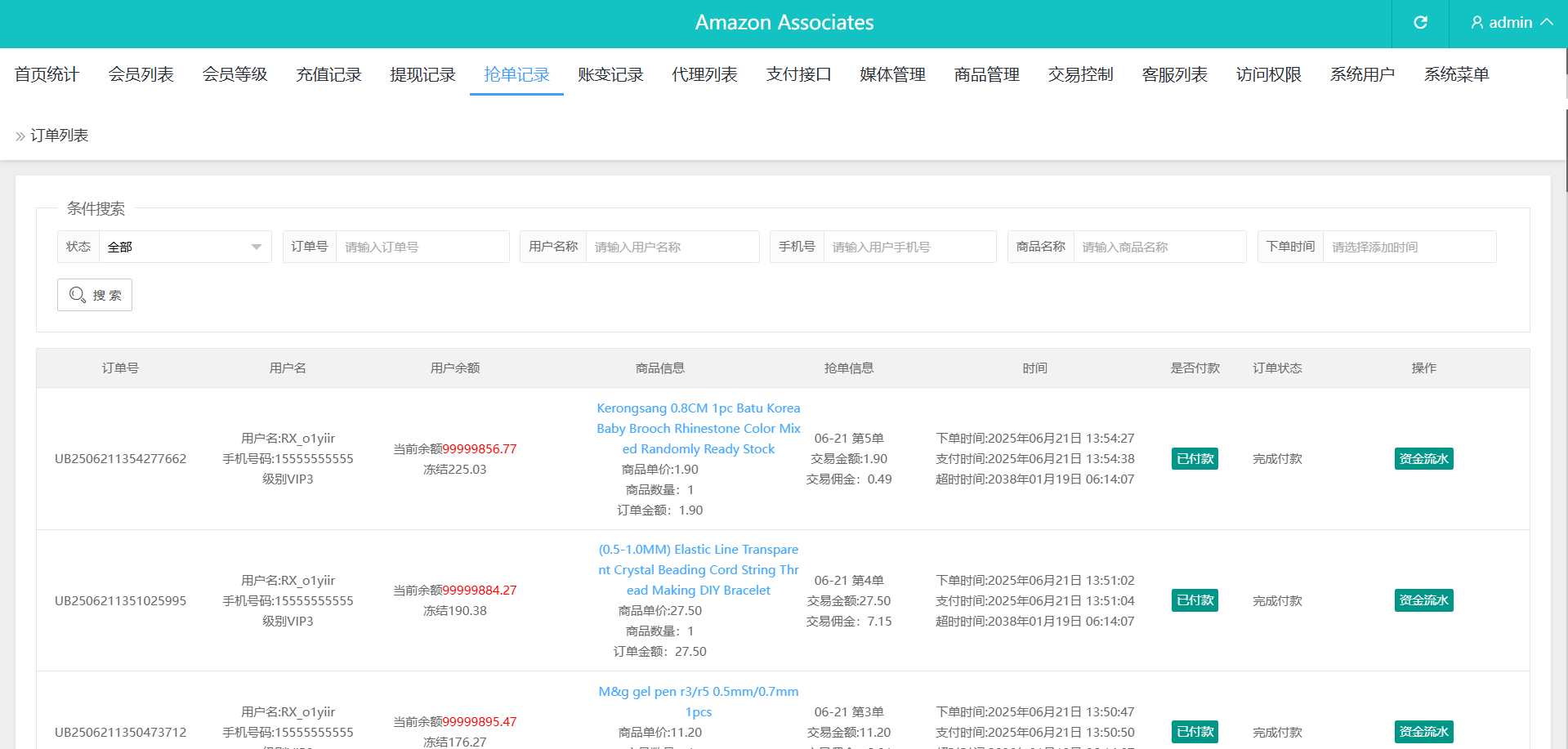Click the 手机号 input field

tap(909, 247)
